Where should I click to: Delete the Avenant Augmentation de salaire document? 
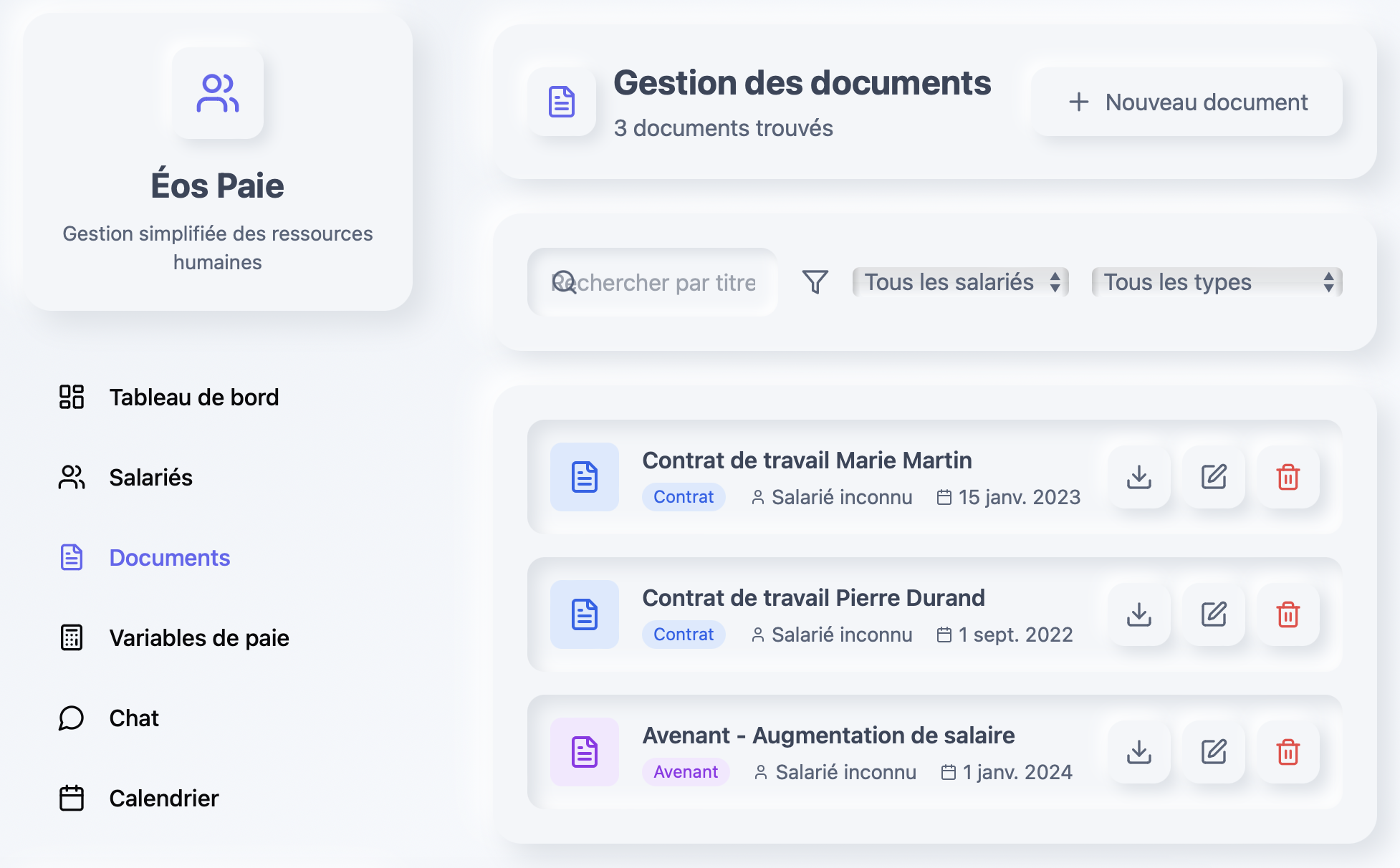pos(1288,752)
